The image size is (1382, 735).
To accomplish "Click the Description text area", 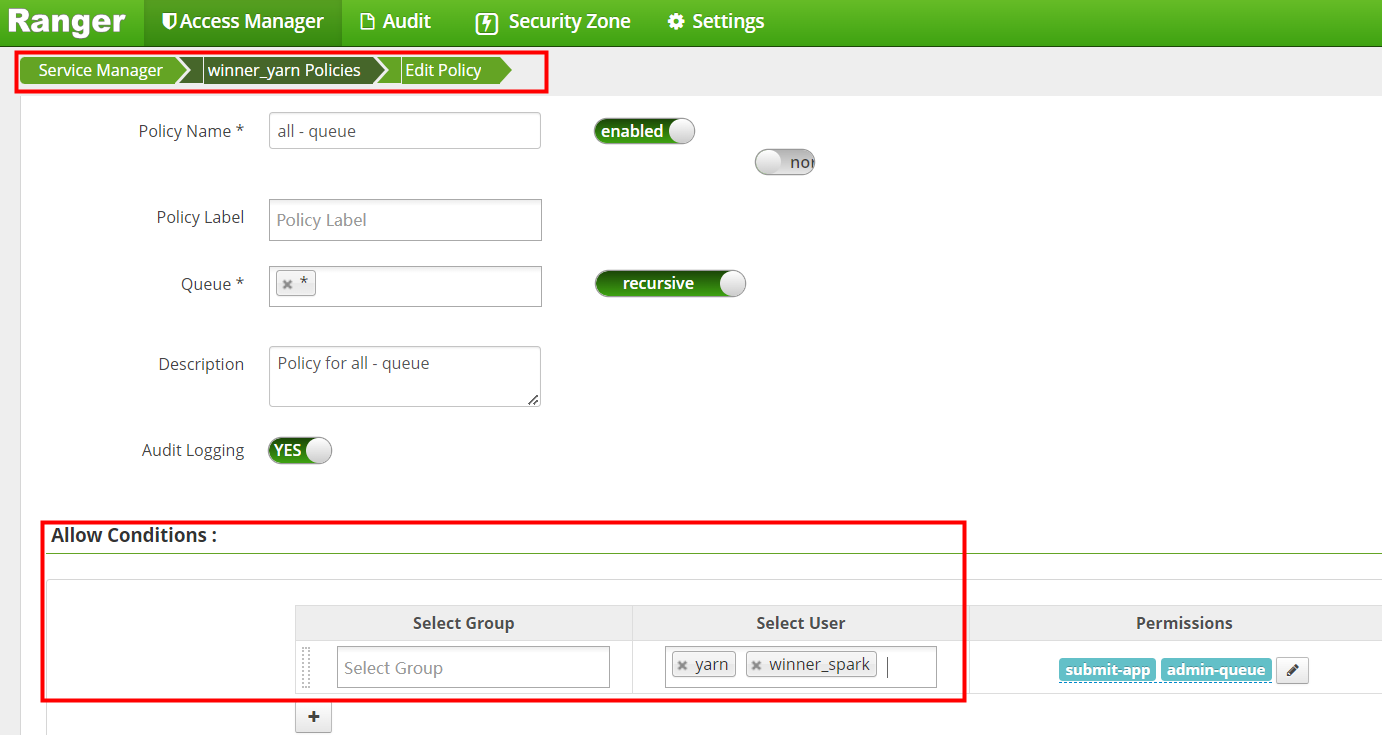I will [405, 376].
